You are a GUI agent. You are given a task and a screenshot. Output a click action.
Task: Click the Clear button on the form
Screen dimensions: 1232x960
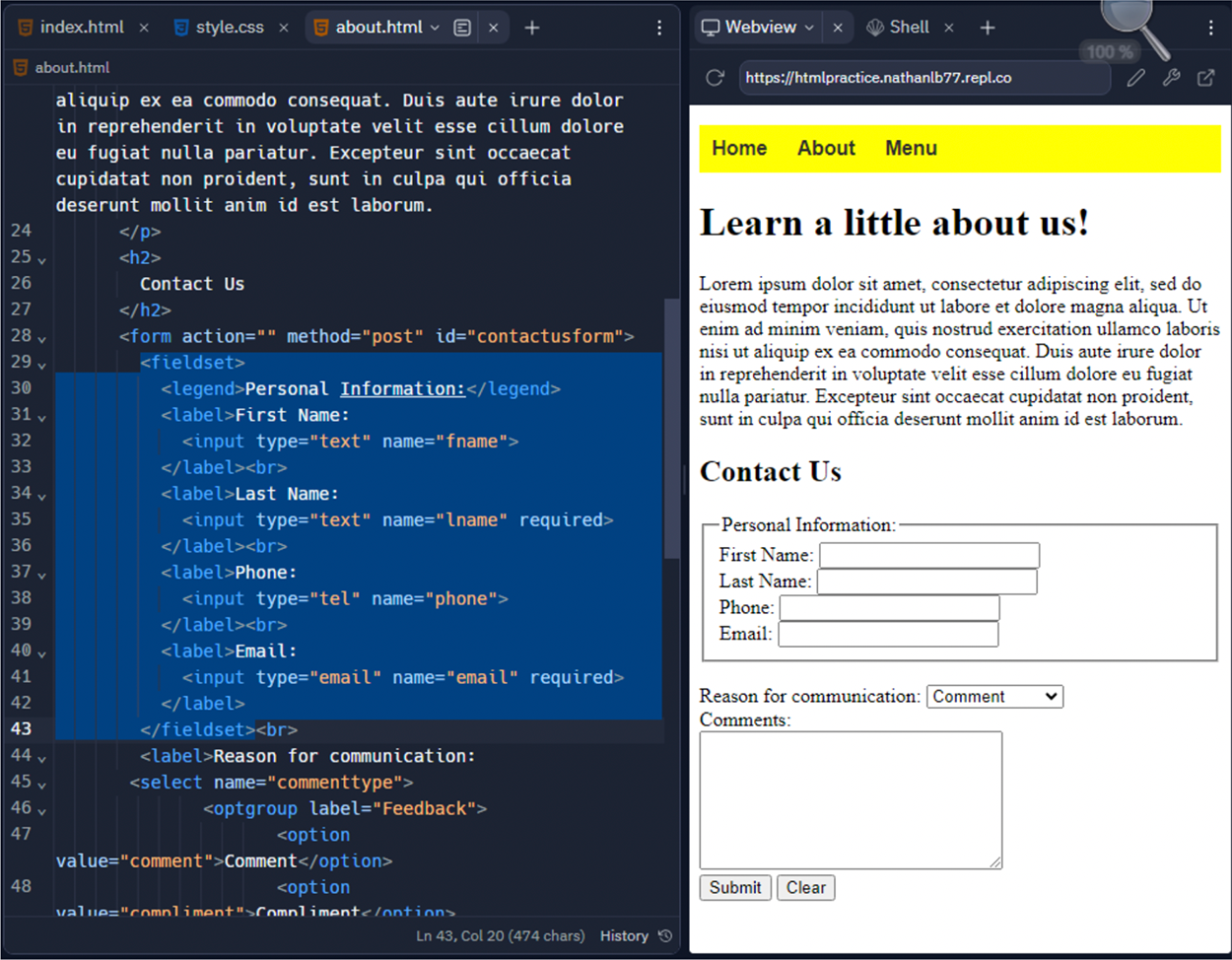(x=806, y=888)
